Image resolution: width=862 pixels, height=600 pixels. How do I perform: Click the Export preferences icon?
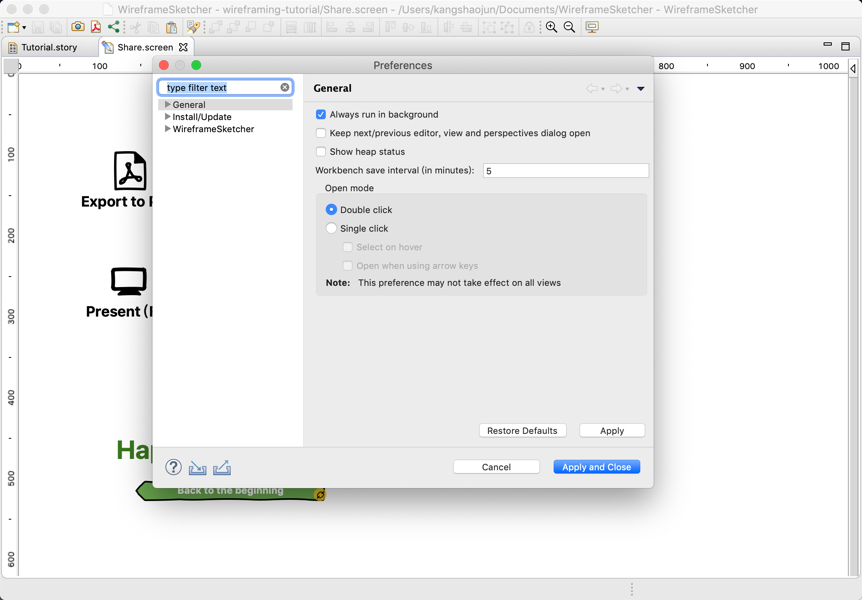click(x=222, y=467)
